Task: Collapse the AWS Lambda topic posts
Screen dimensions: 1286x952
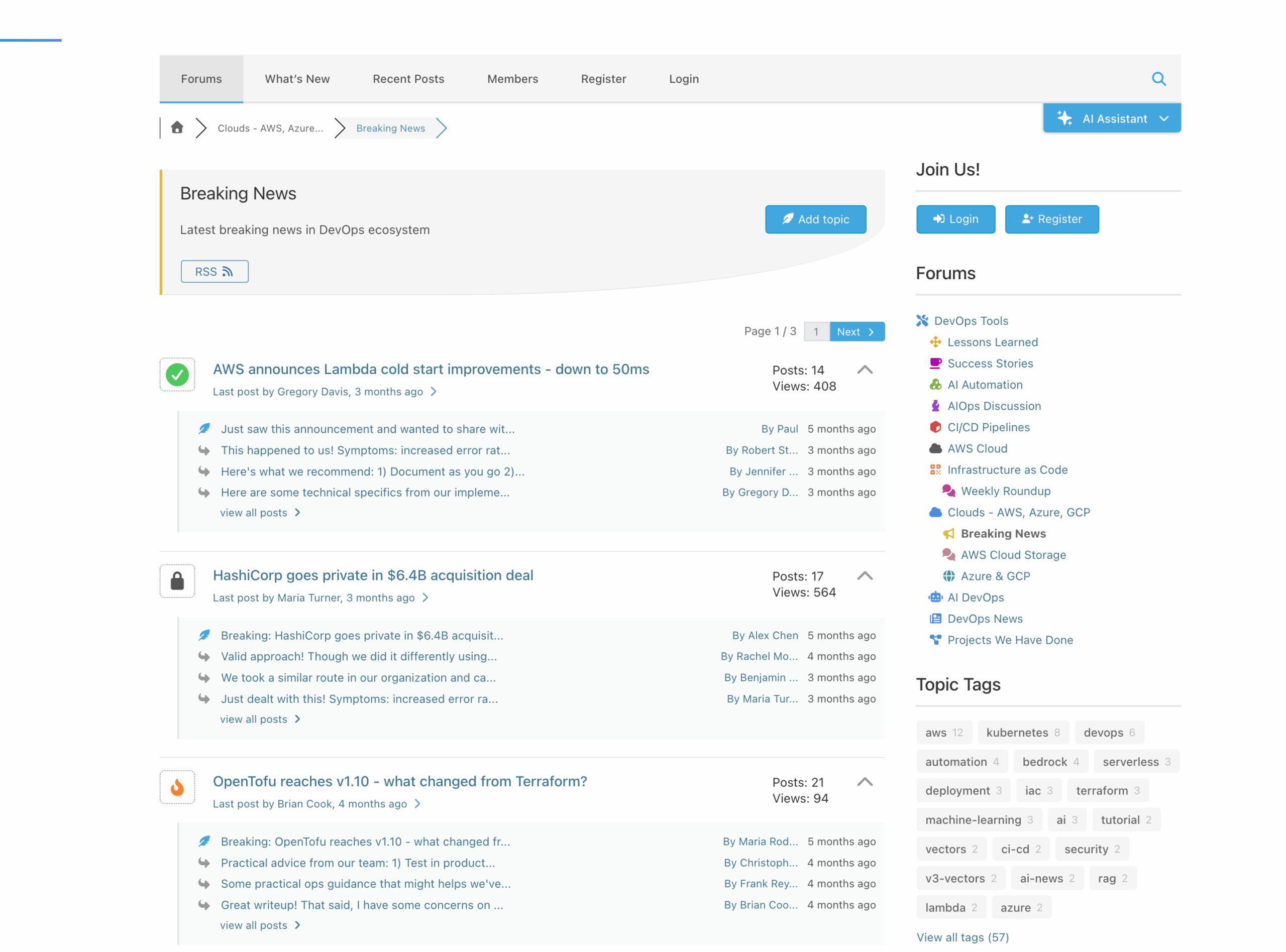Action: pos(864,370)
